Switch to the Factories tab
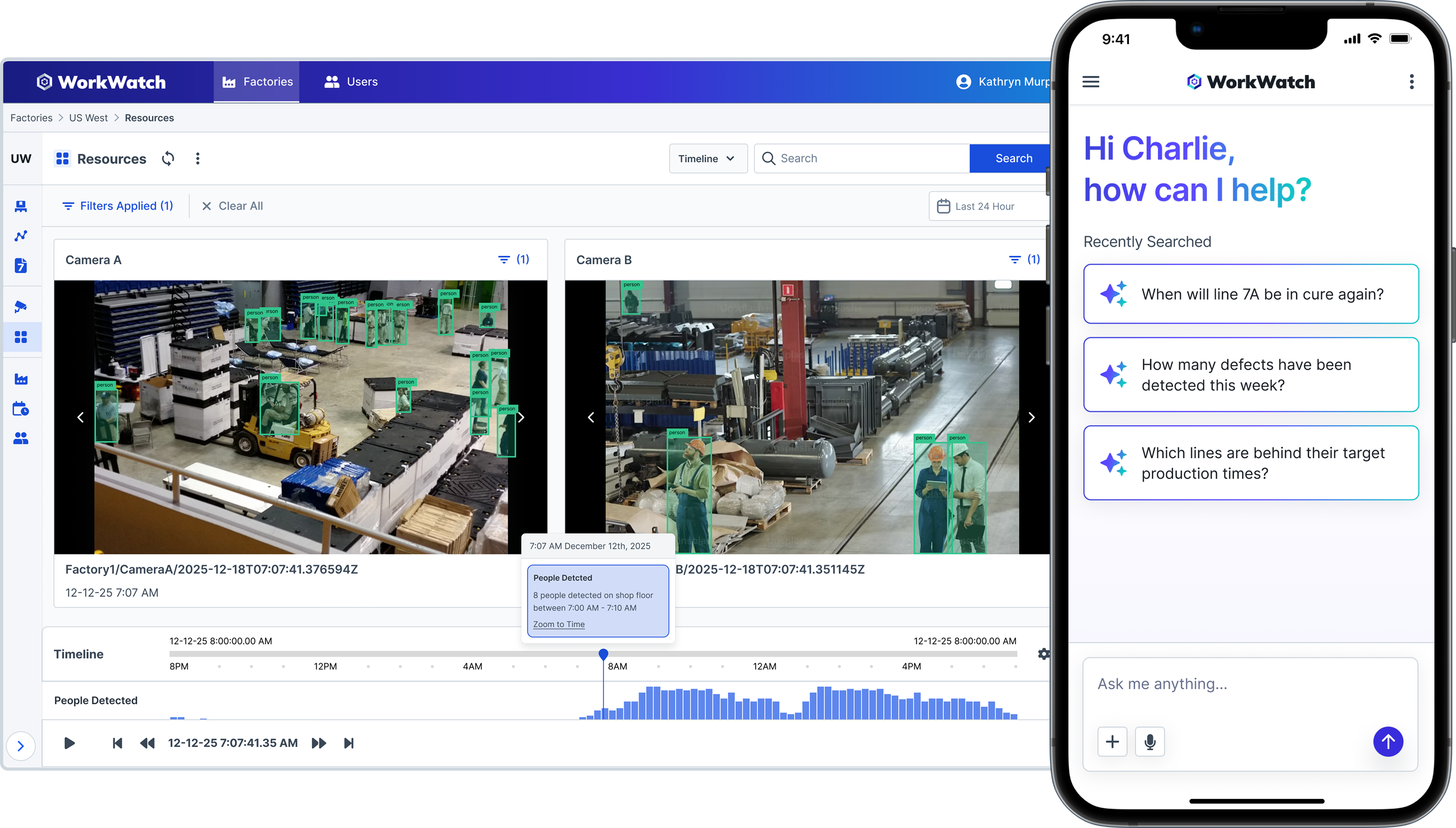This screenshot has height=828, width=1456. [x=256, y=81]
